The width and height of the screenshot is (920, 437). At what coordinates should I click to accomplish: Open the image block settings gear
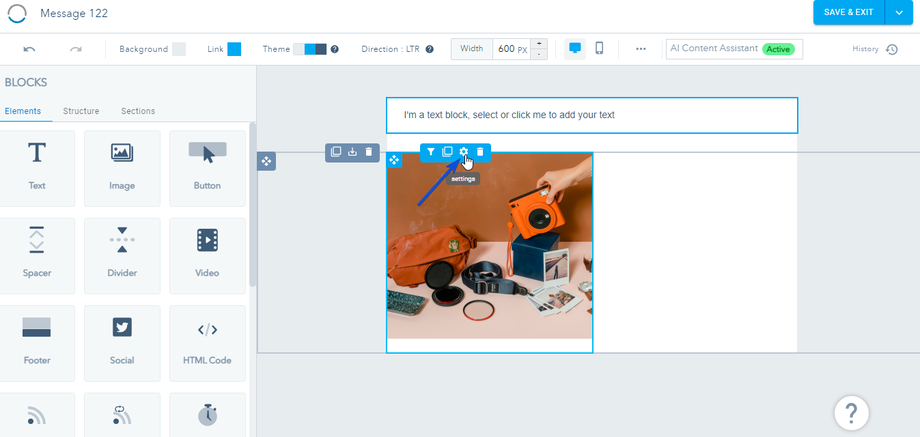pos(464,152)
